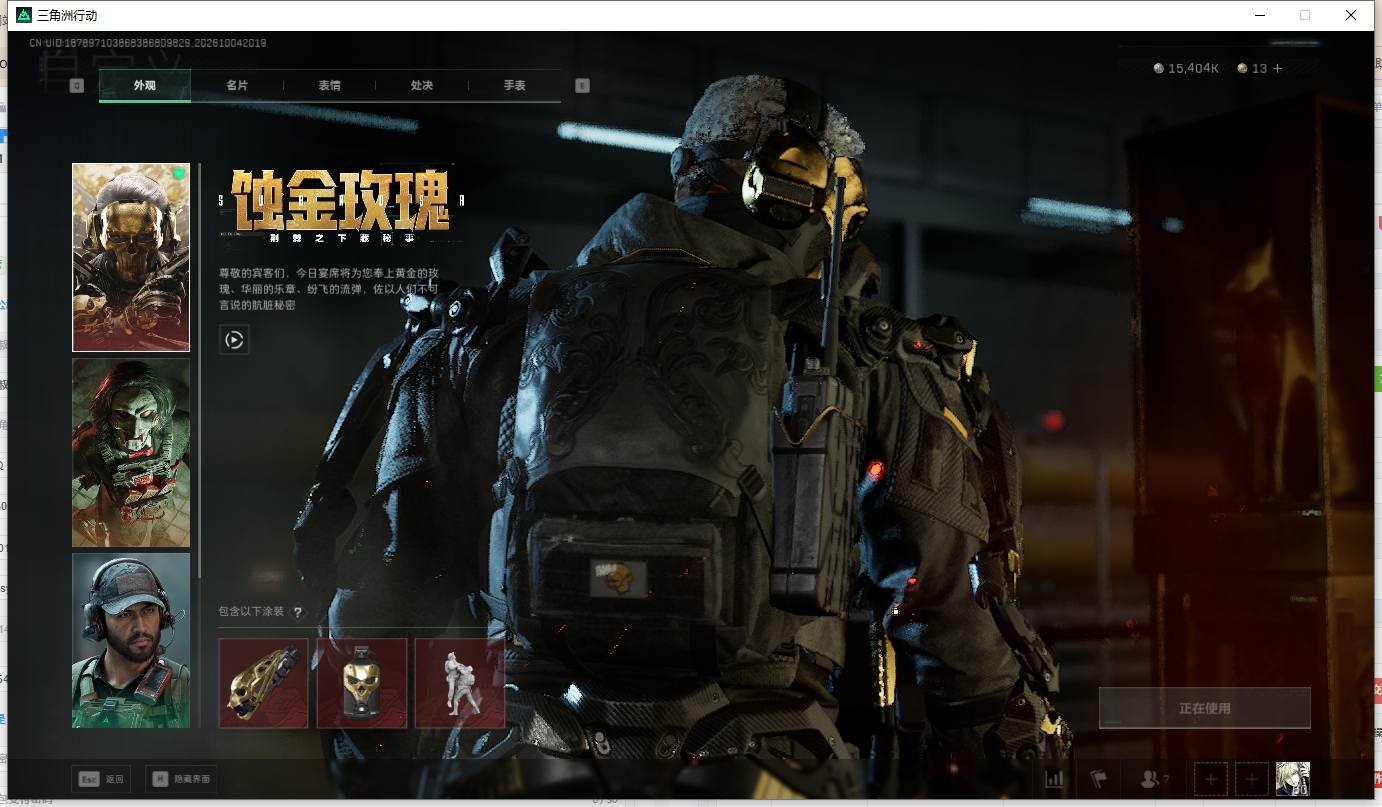Open help question mark next to 包含以下涂装
Viewport: 1382px width, 807px height.
pos(297,612)
